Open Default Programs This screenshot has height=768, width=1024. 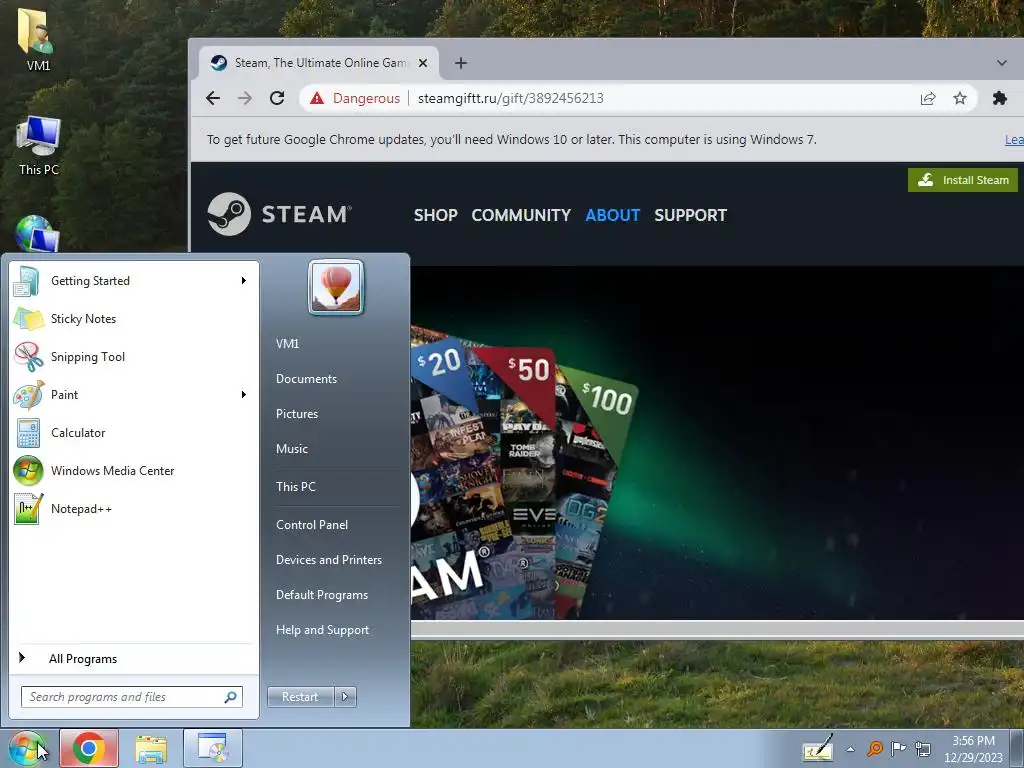322,595
